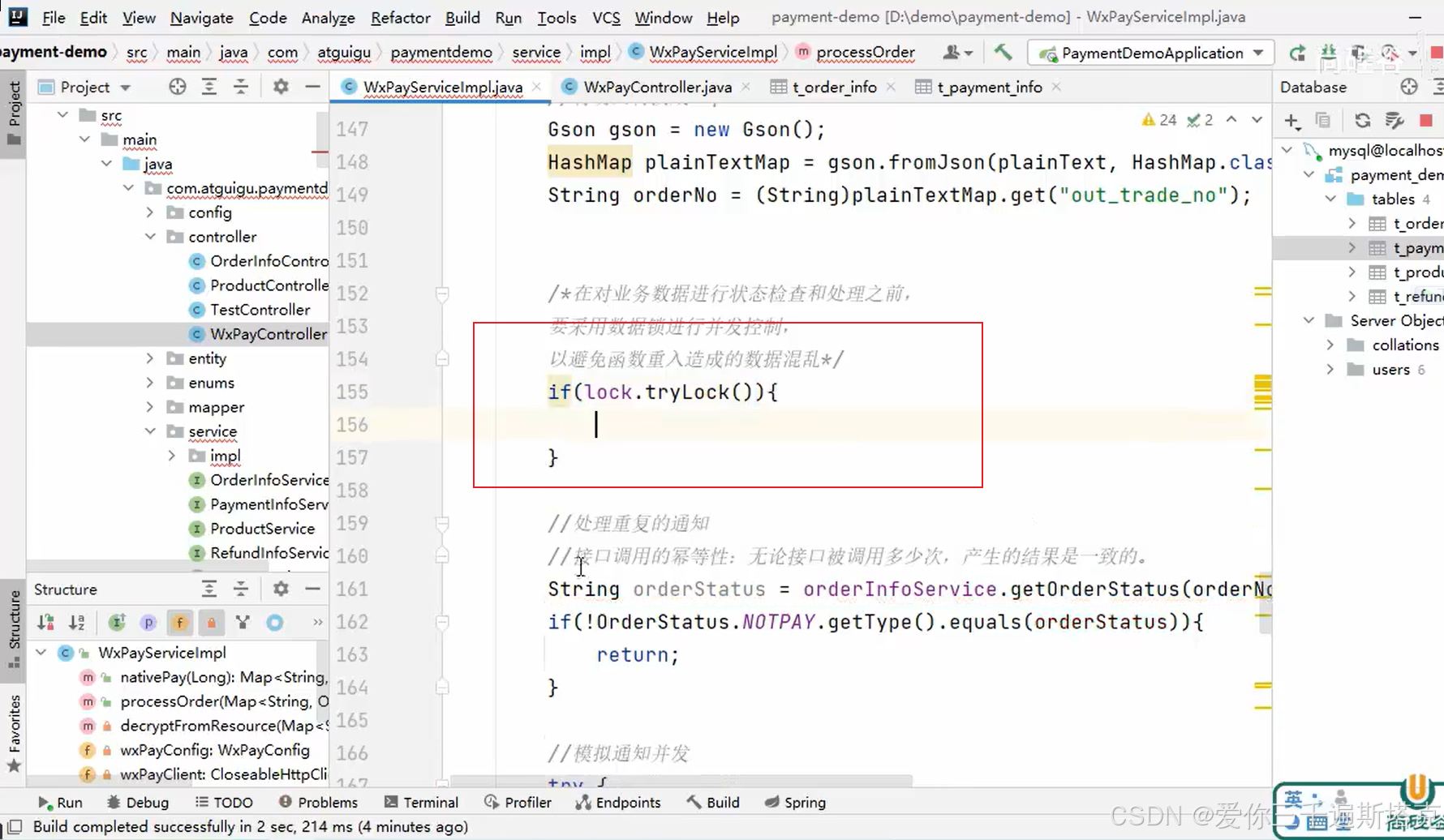Close the WxPayServiceImpl.java tab

coord(536,87)
